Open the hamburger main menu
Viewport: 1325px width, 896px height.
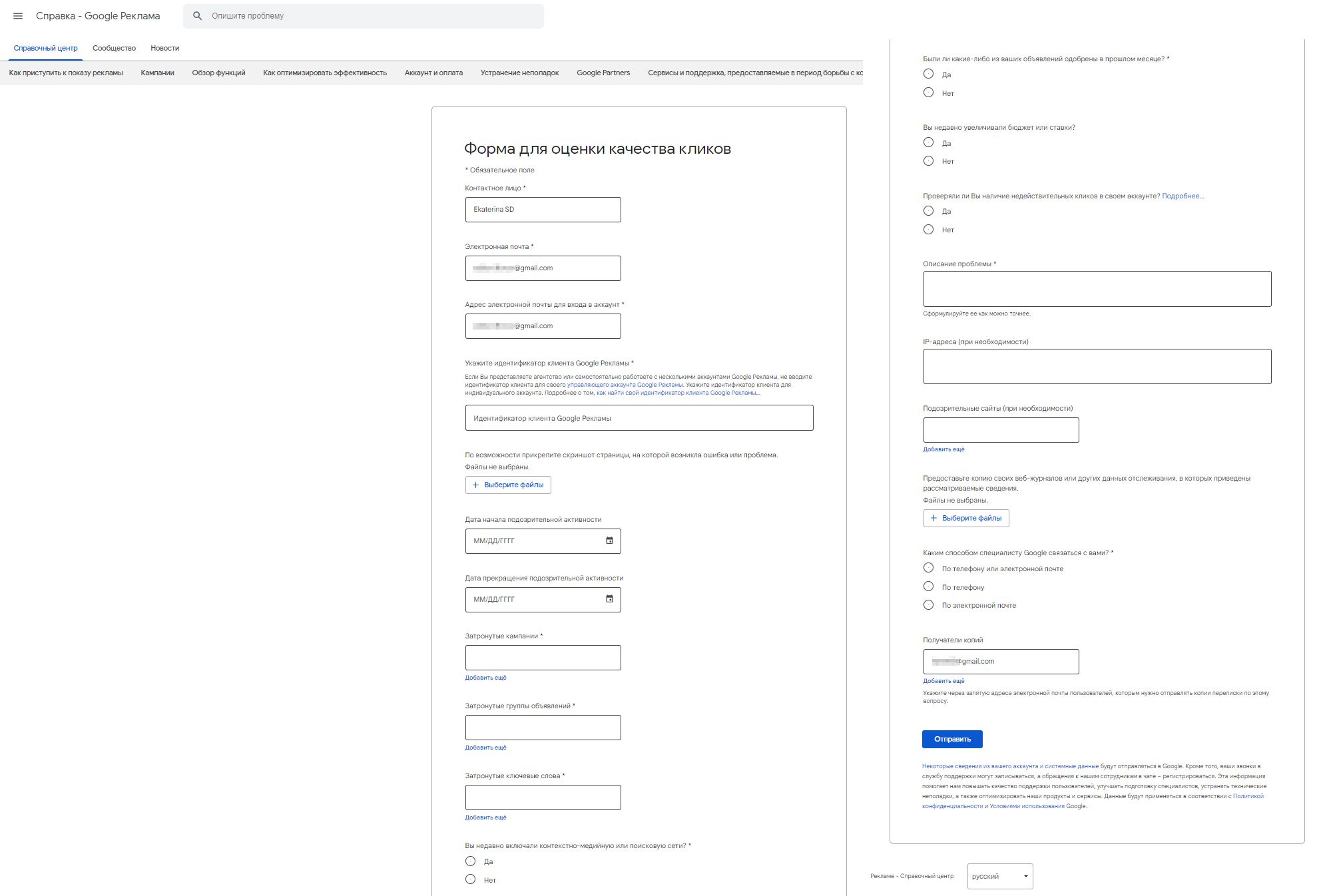pos(18,16)
